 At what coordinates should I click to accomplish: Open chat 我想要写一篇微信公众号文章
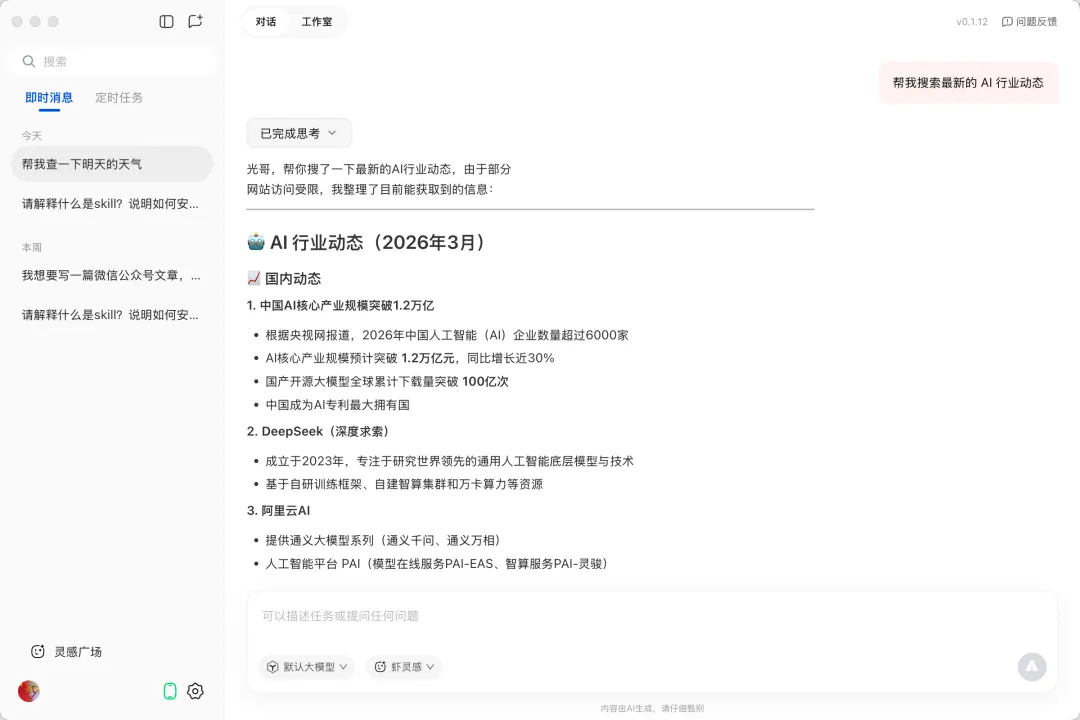pos(112,276)
